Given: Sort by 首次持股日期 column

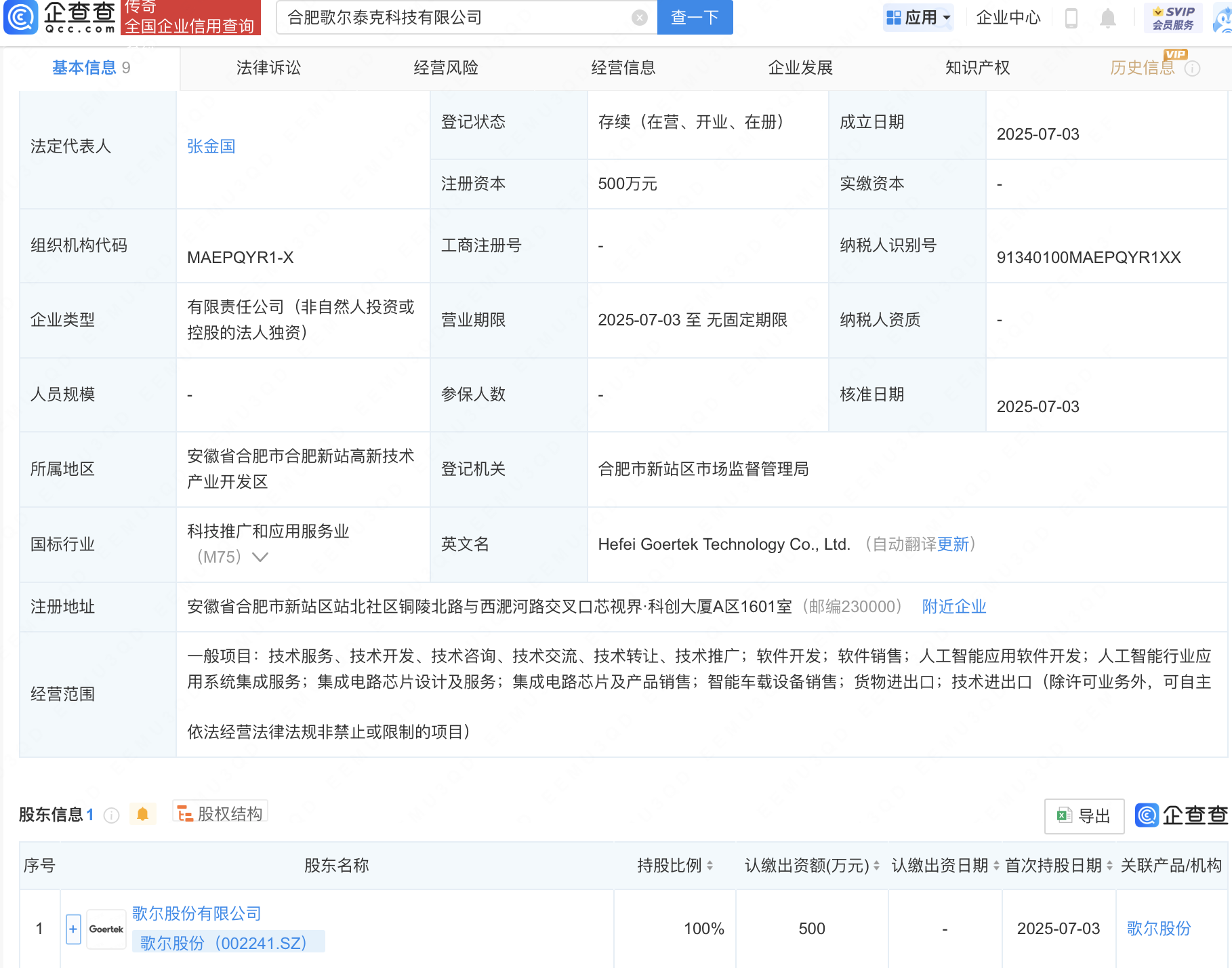Looking at the screenshot, I should tap(1109, 866).
